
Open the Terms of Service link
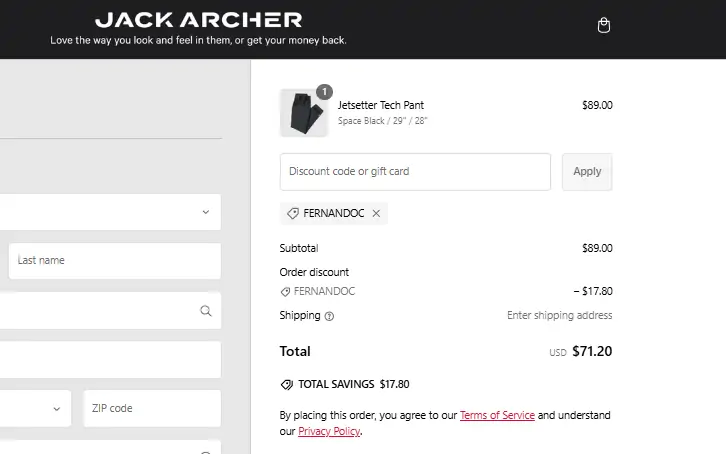tap(497, 415)
